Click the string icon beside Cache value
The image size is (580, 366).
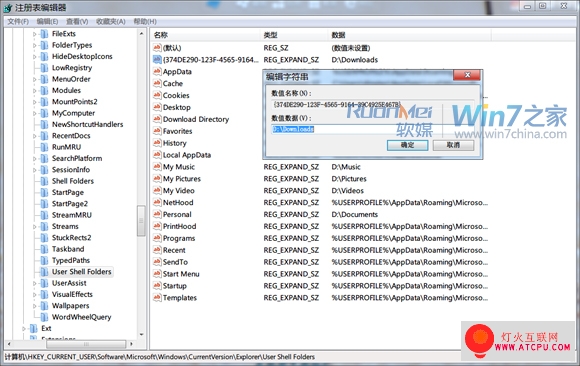[157, 83]
